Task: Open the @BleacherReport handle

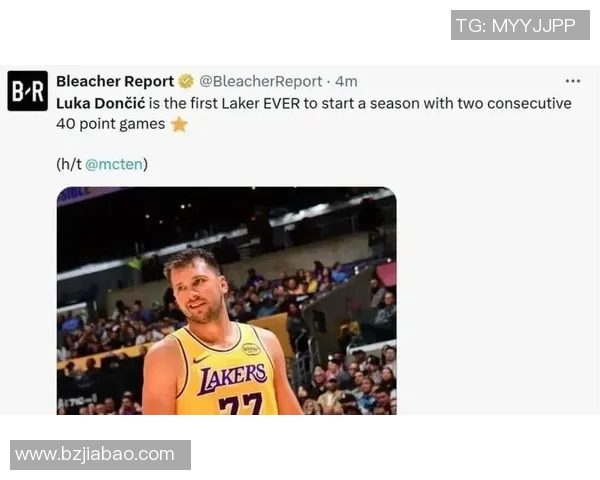Action: point(261,81)
